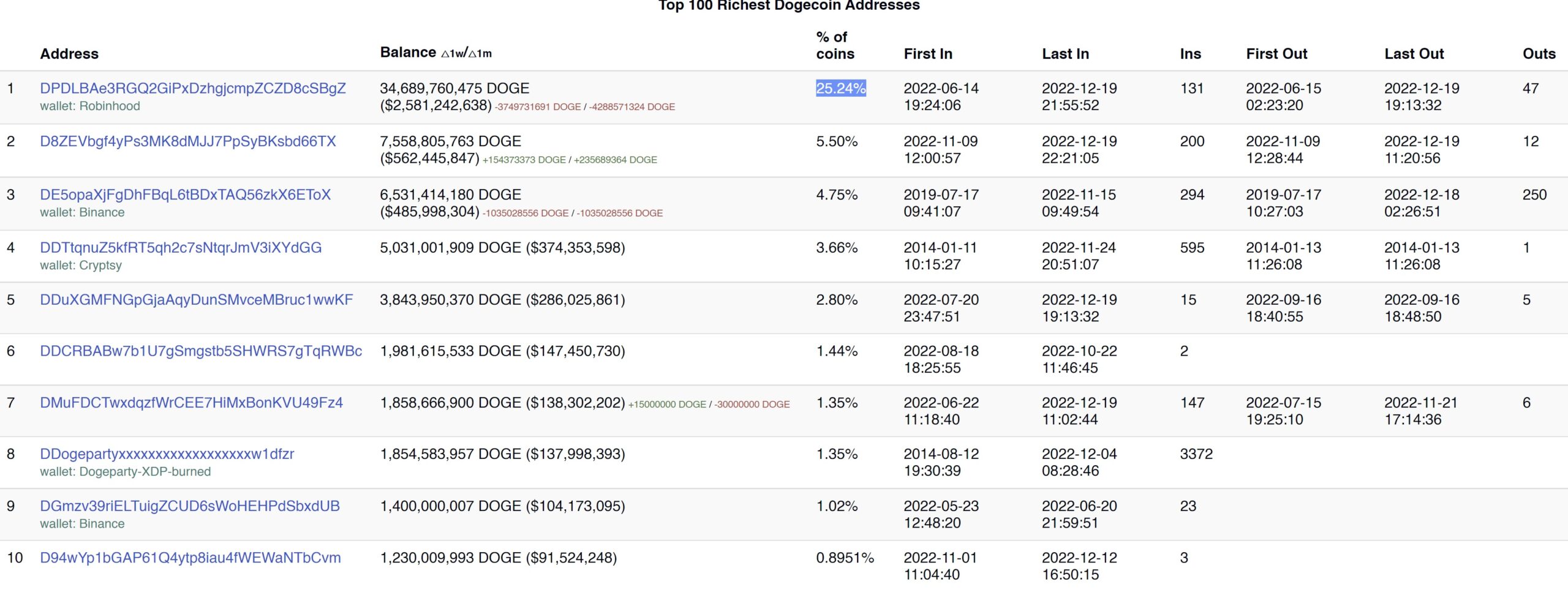Select the highlighted 25.24% value
Image resolution: width=1568 pixels, height=590 pixels.
[840, 88]
